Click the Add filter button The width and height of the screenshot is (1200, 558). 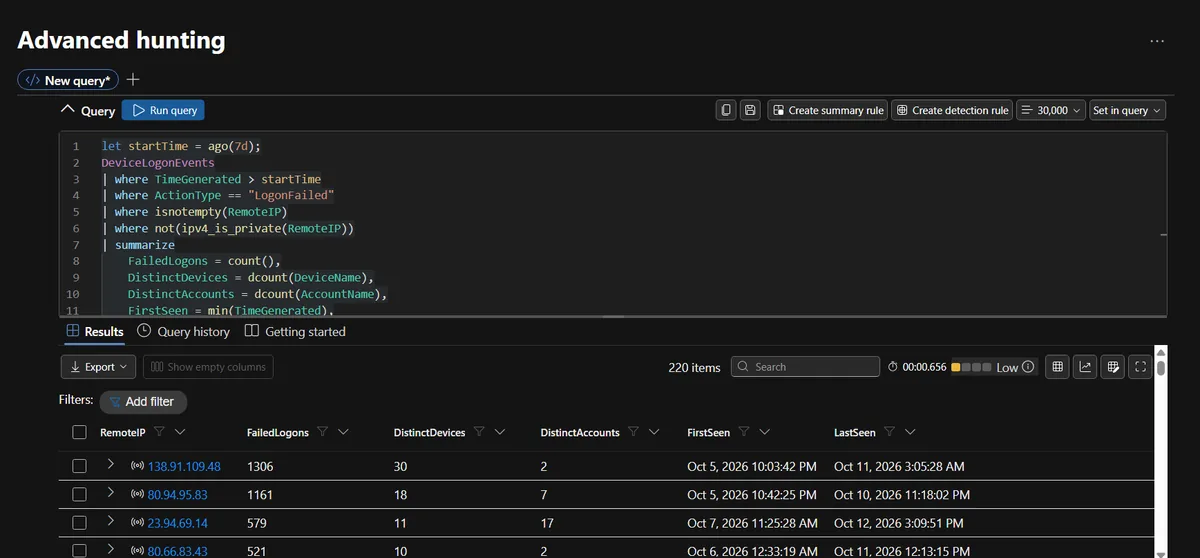click(142, 401)
